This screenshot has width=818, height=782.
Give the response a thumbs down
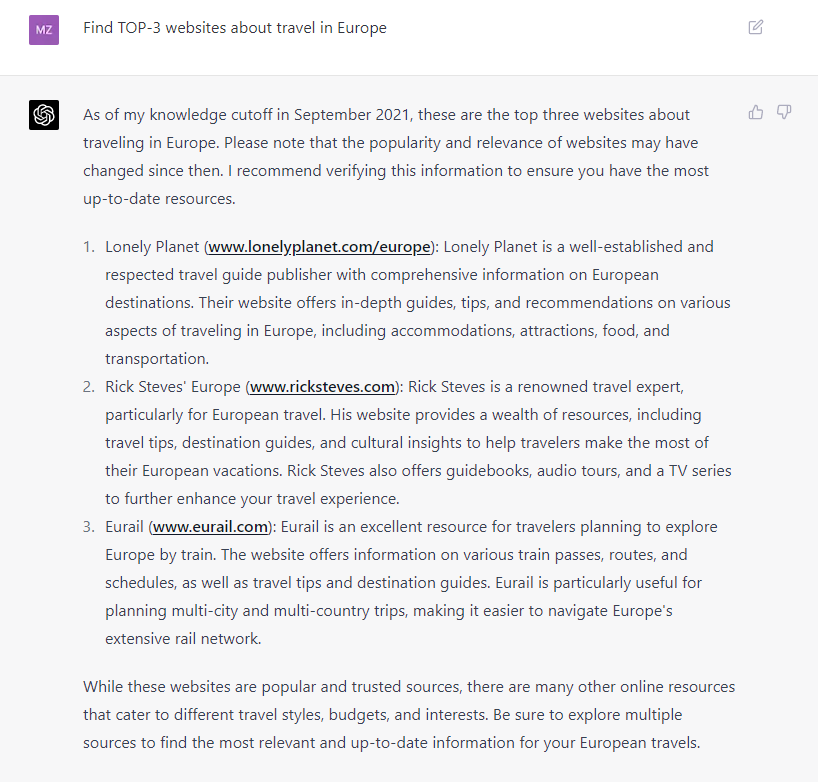pyautogui.click(x=784, y=112)
